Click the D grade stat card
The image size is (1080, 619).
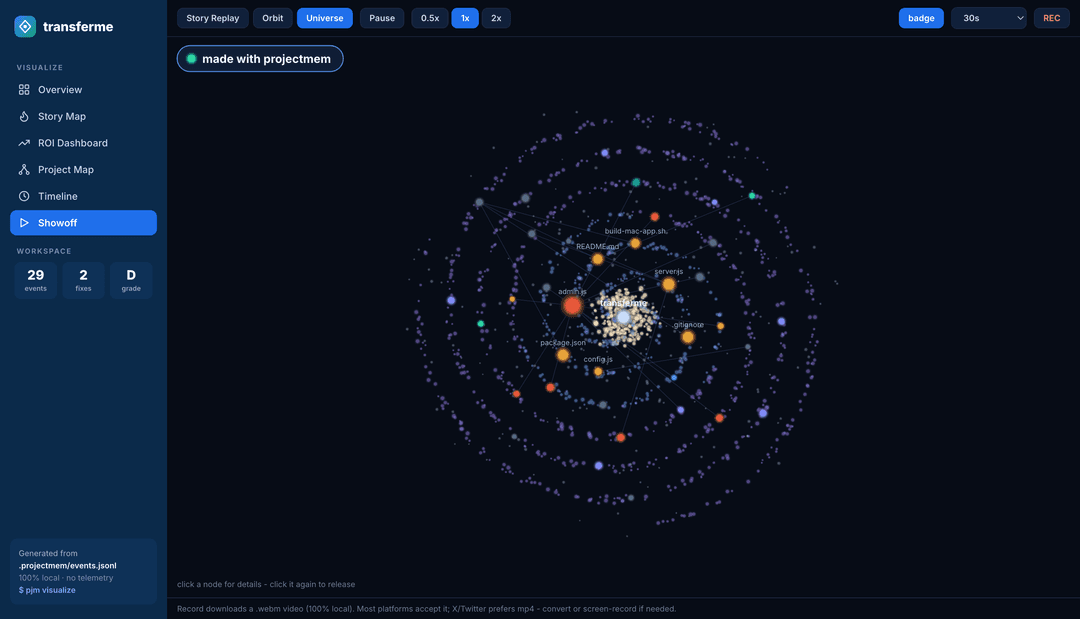tap(131, 280)
